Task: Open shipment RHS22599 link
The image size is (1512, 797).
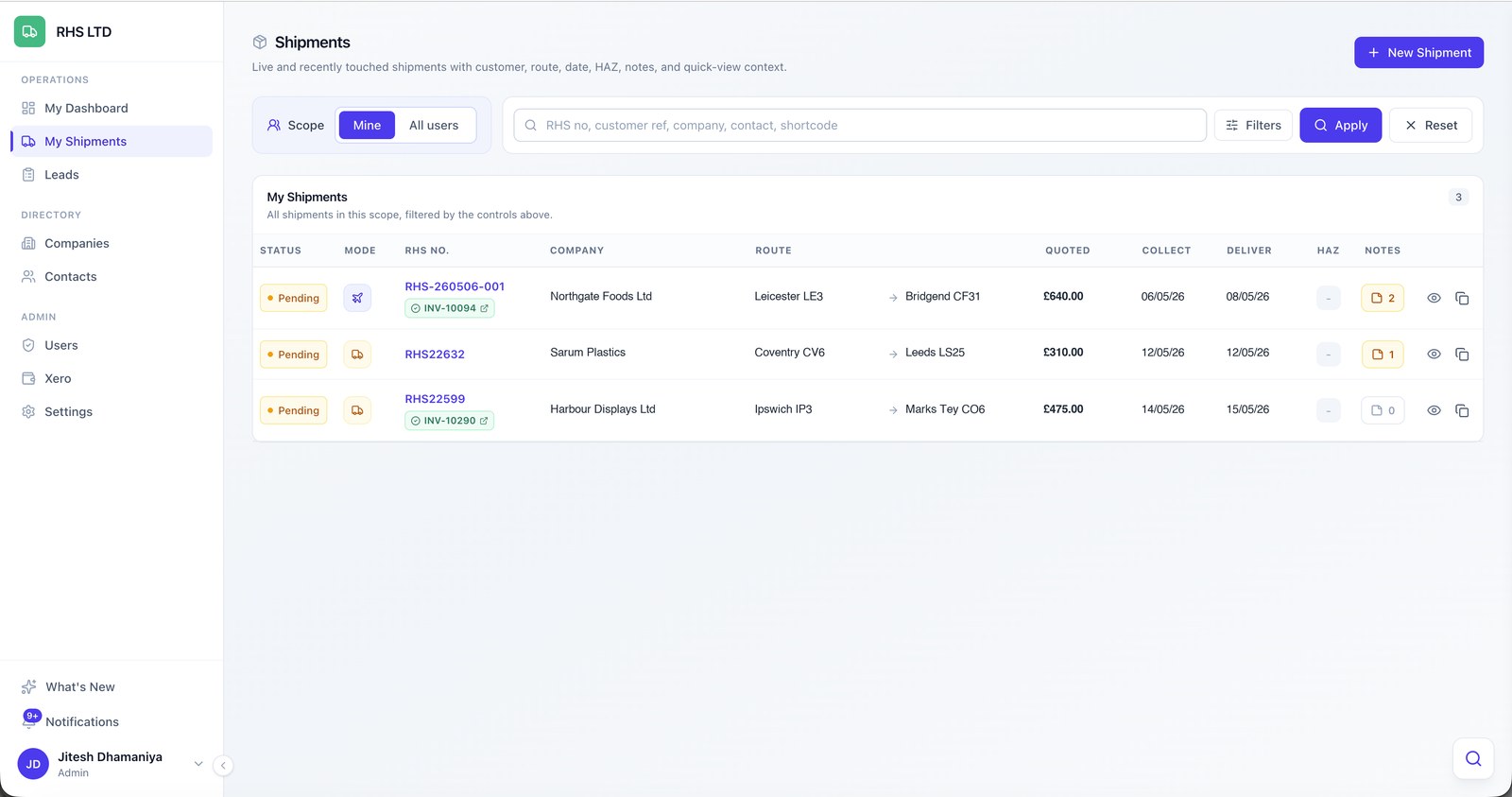Action: pyautogui.click(x=435, y=399)
